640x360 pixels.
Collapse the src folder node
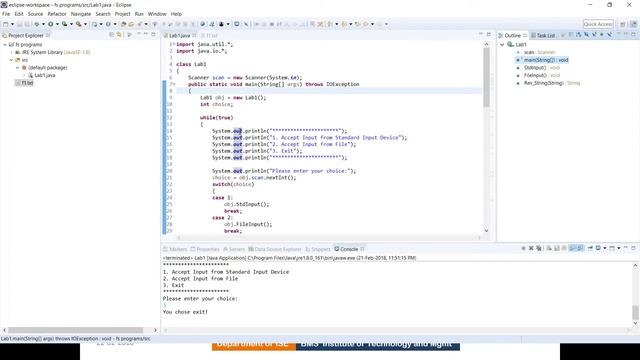11,60
